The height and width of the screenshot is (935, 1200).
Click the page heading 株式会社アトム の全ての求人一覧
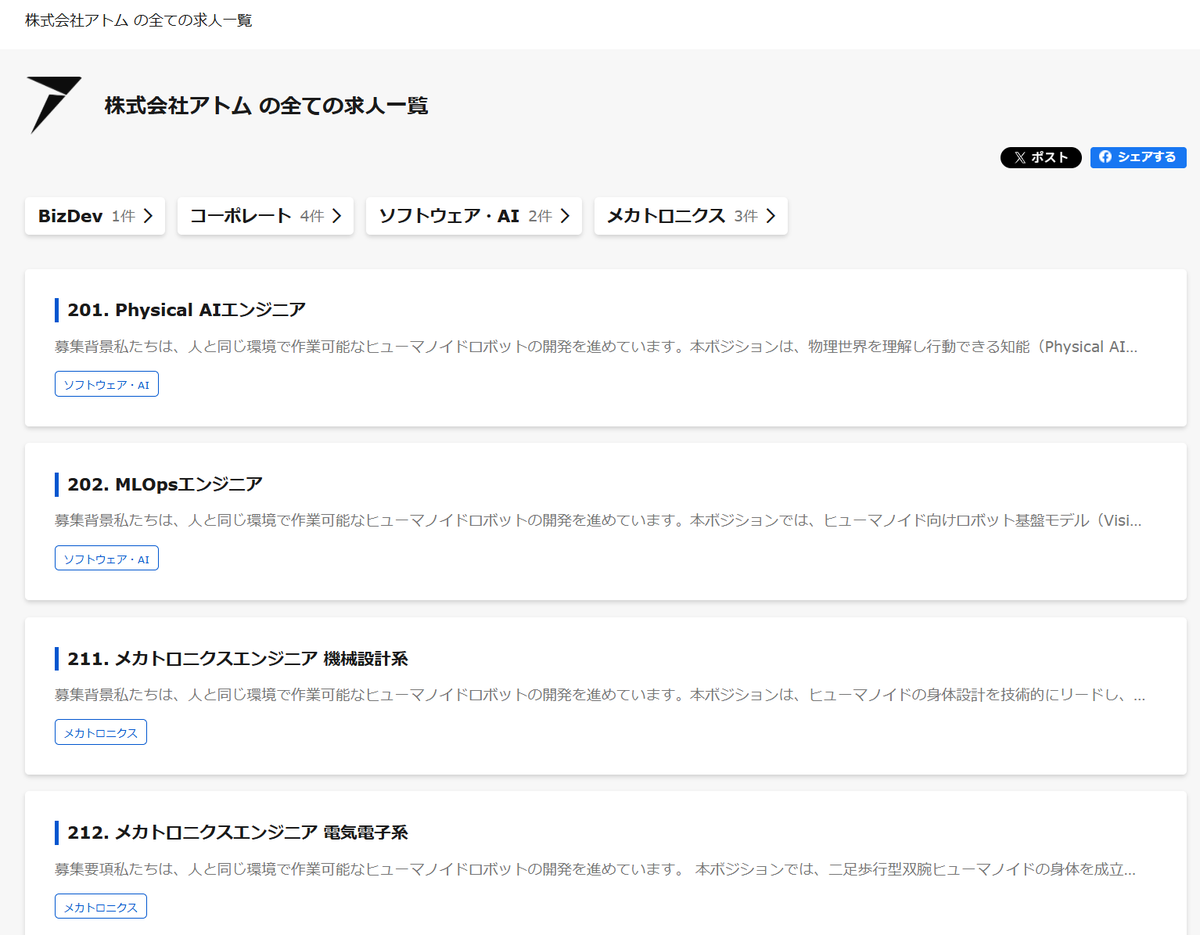(266, 105)
